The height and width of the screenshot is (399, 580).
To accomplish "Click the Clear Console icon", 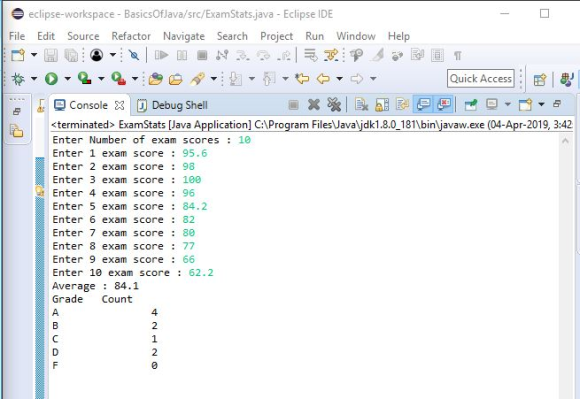I will 361,105.
